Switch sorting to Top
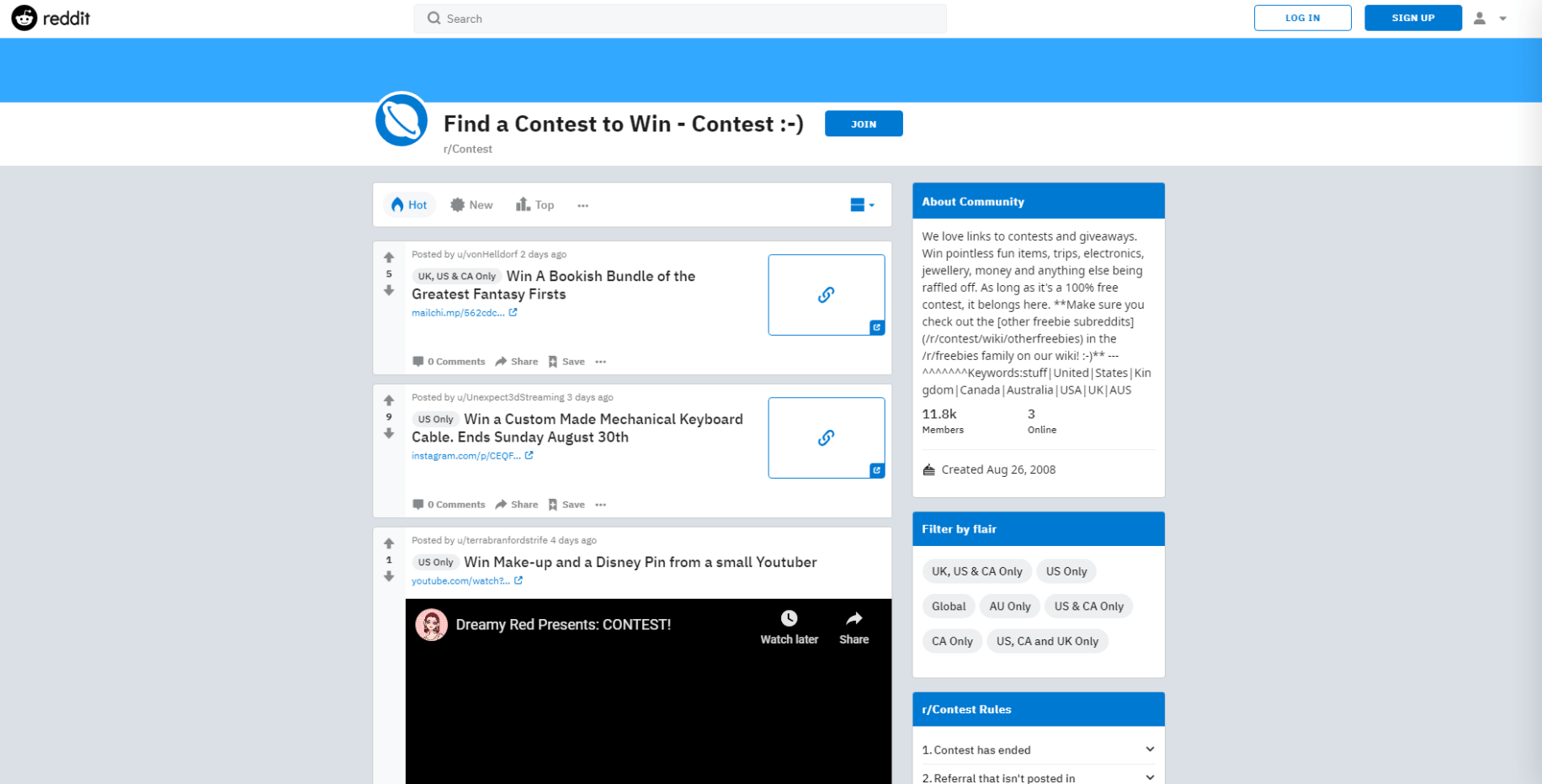1542x784 pixels. (x=535, y=204)
